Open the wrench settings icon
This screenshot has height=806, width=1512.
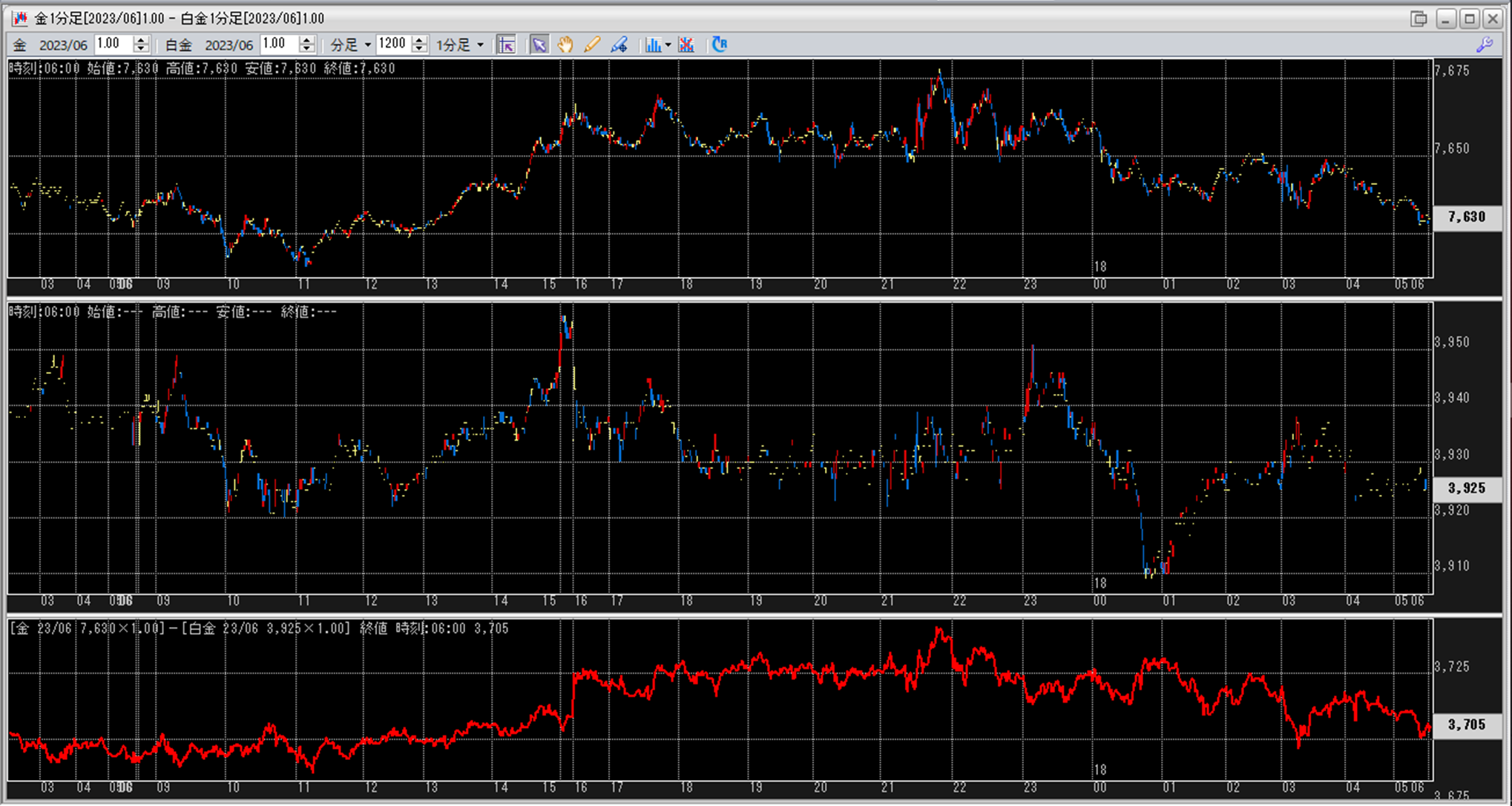[1485, 45]
